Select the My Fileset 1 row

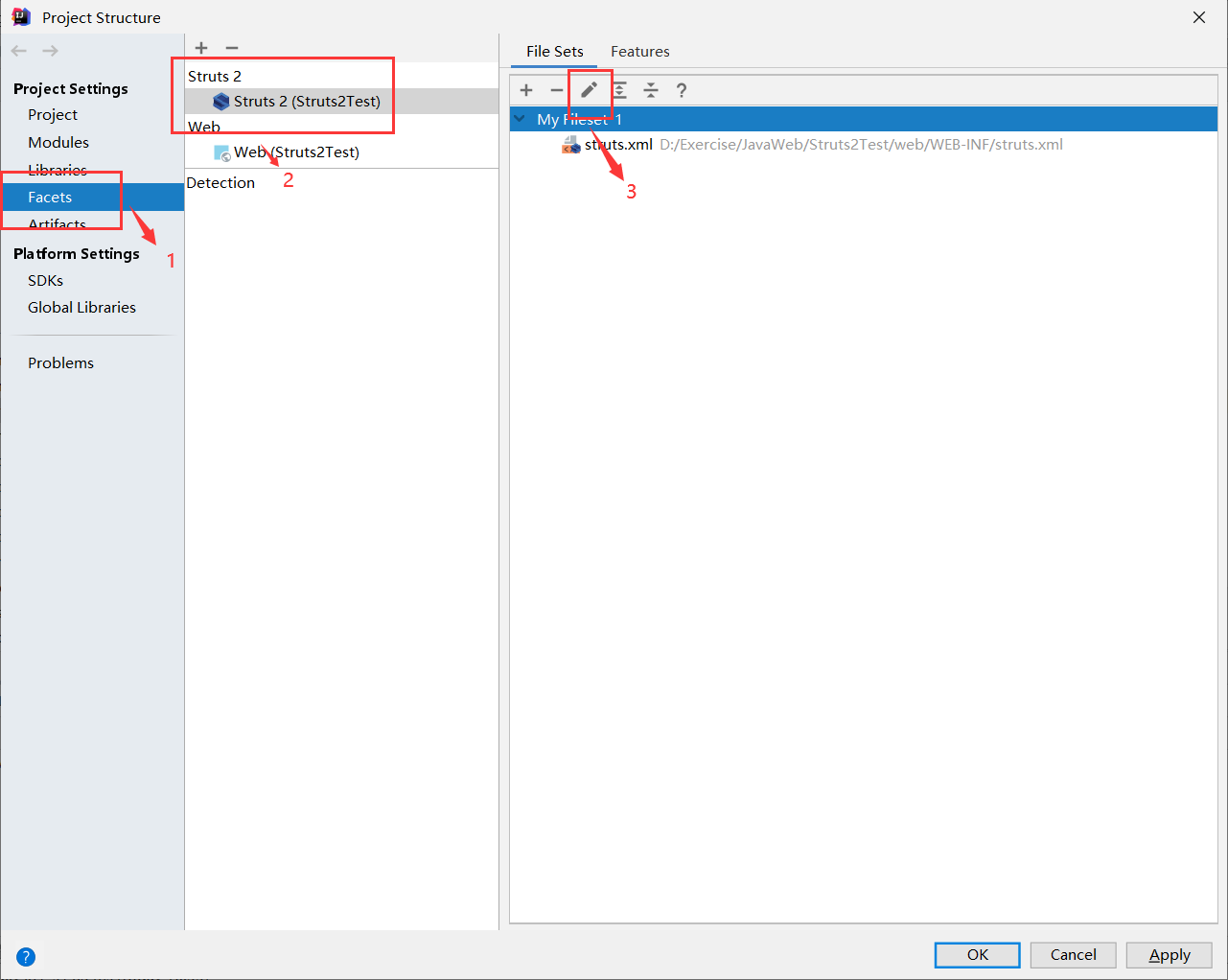click(x=863, y=119)
